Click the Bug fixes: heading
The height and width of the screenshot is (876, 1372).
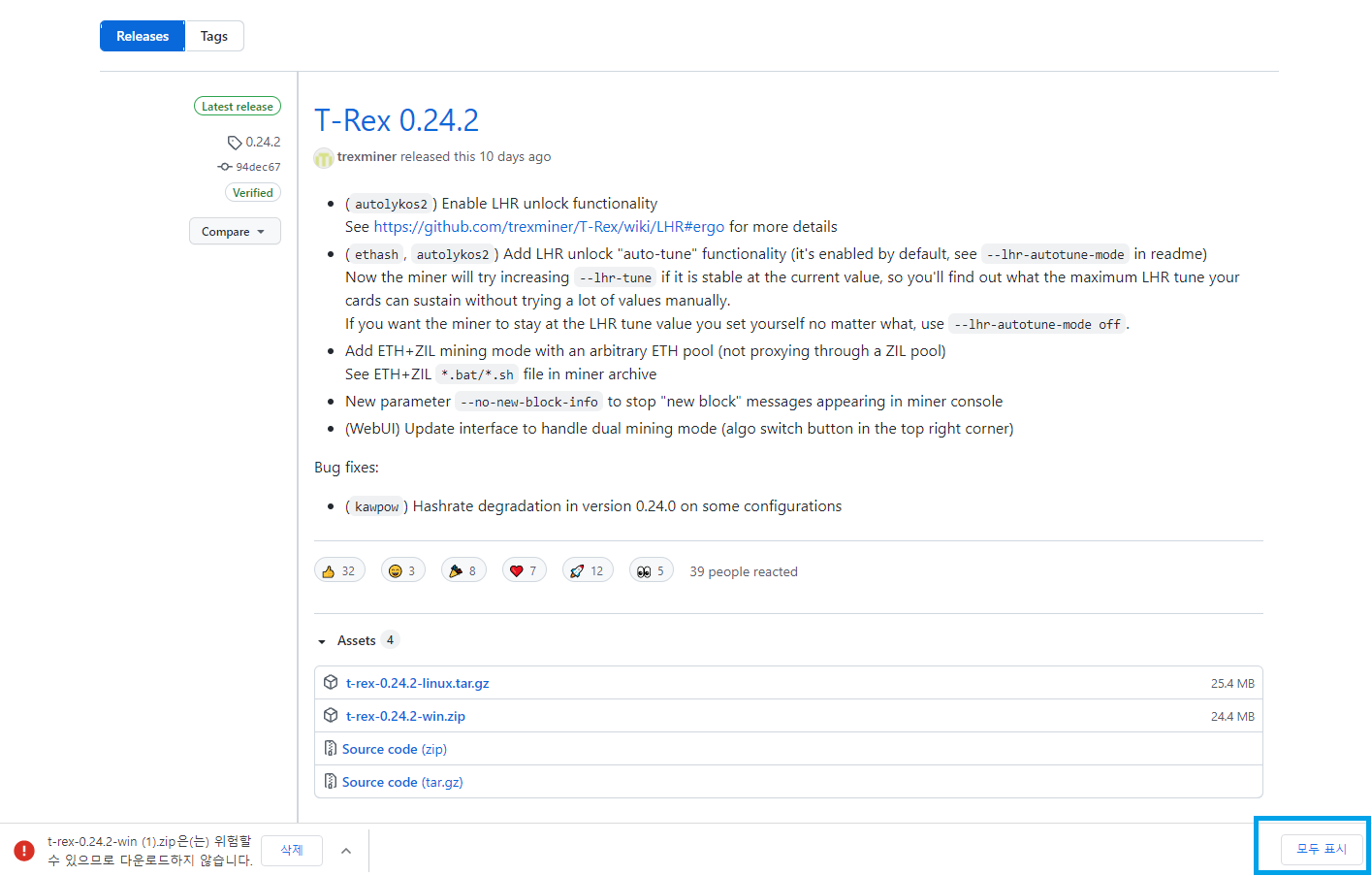[x=346, y=468]
